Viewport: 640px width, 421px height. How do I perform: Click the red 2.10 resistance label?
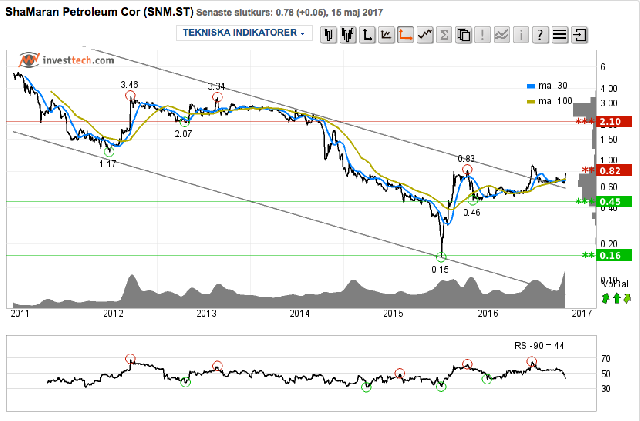pos(614,122)
